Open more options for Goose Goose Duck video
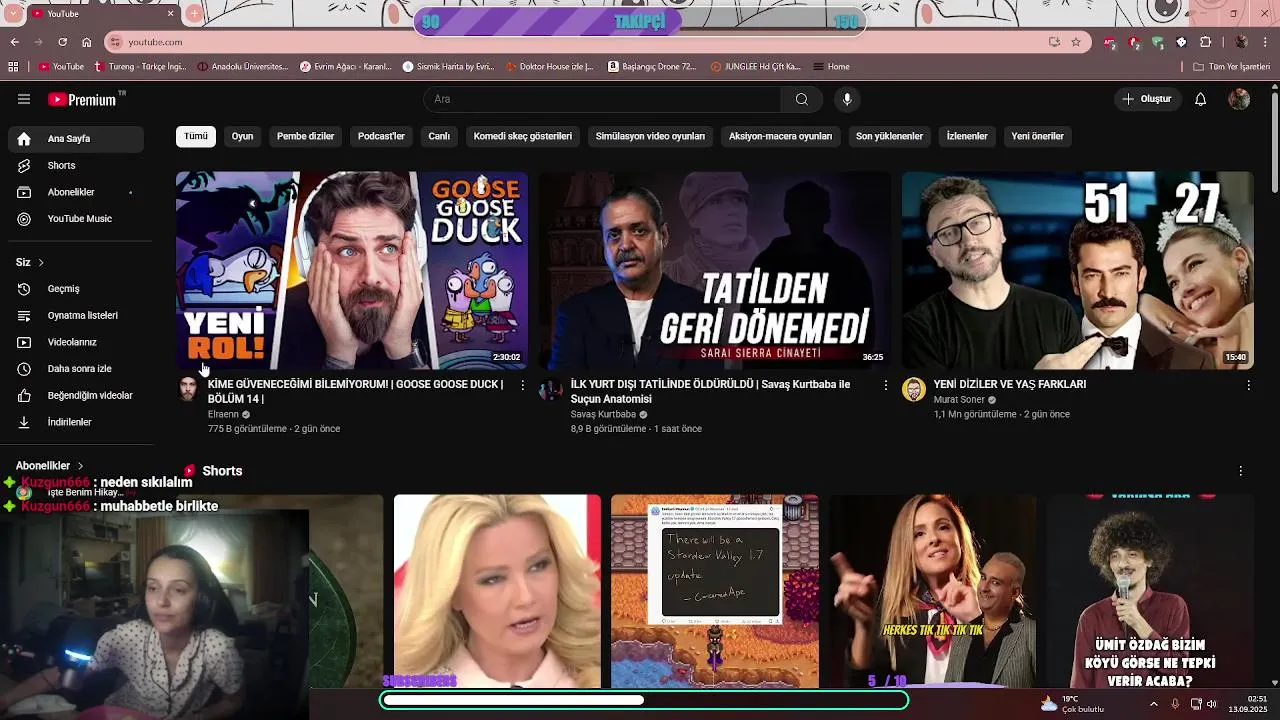 point(522,385)
